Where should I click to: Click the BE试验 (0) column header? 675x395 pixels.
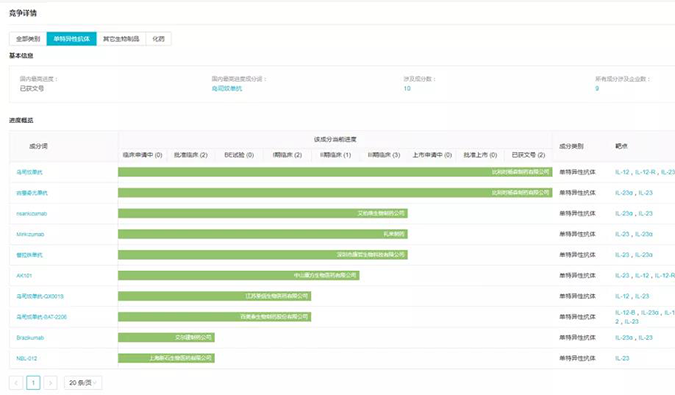[x=239, y=155]
